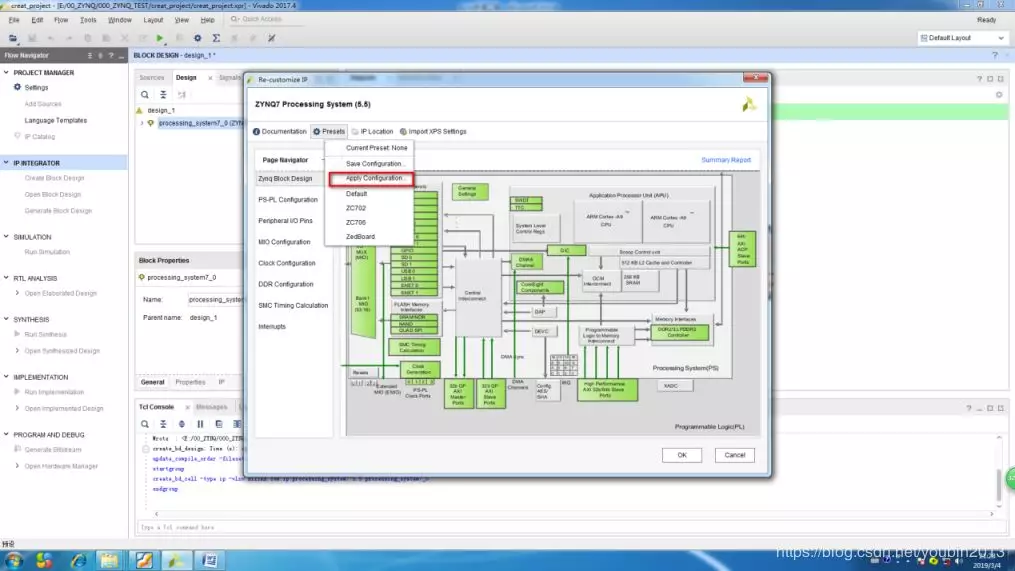Click the Flow Navigator help question mark
The height and width of the screenshot is (571, 1015).
(111, 56)
